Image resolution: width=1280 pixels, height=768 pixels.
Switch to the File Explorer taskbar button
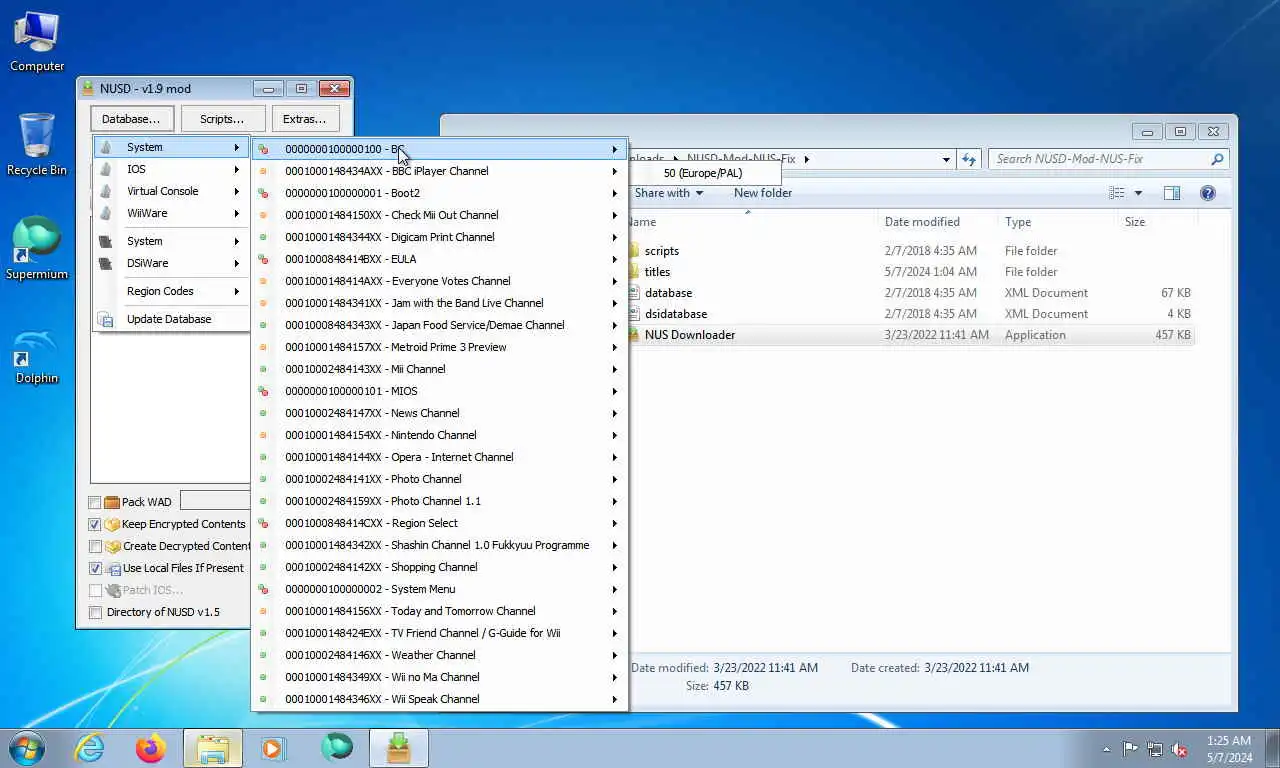(213, 748)
